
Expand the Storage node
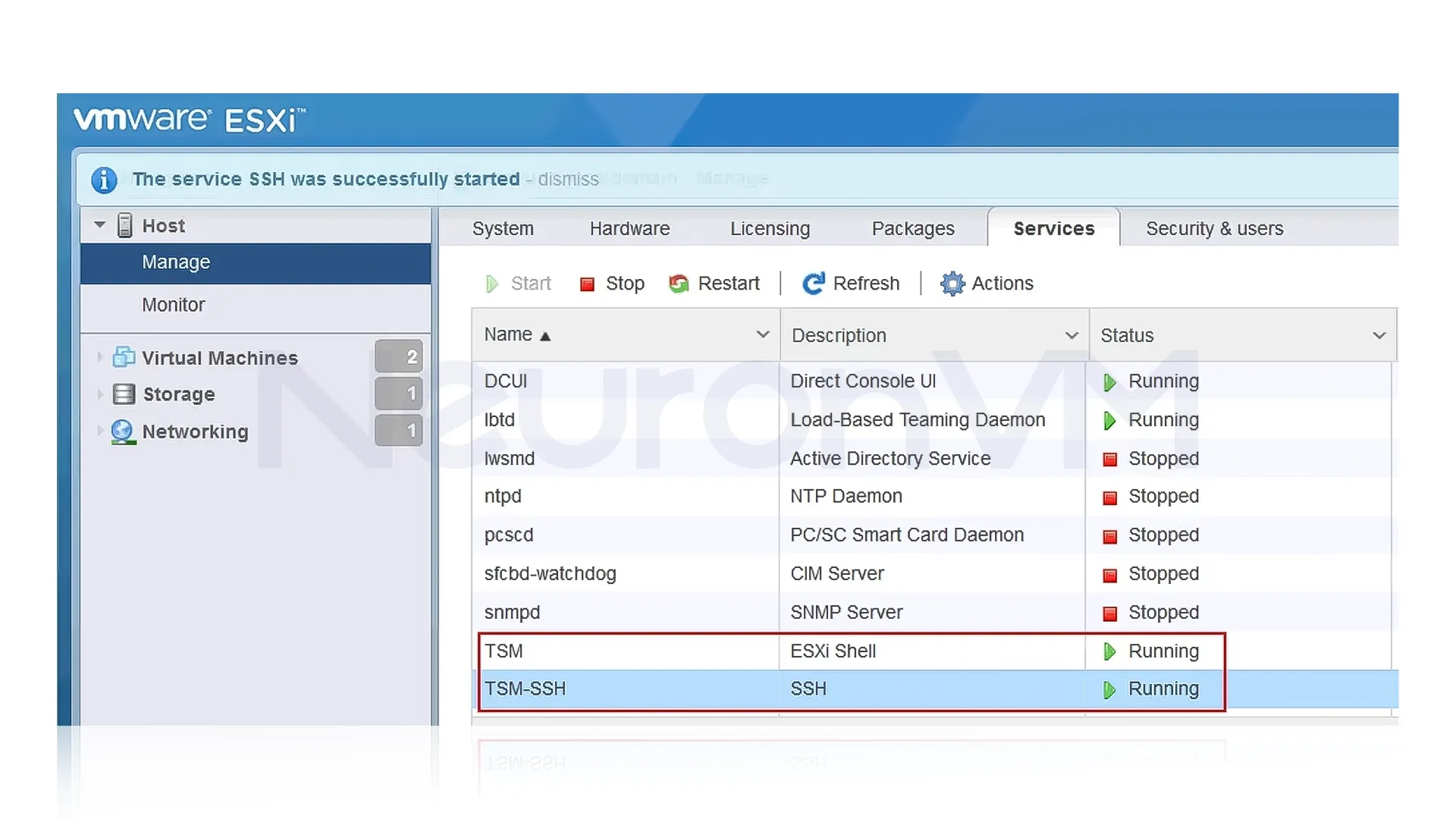click(x=99, y=394)
